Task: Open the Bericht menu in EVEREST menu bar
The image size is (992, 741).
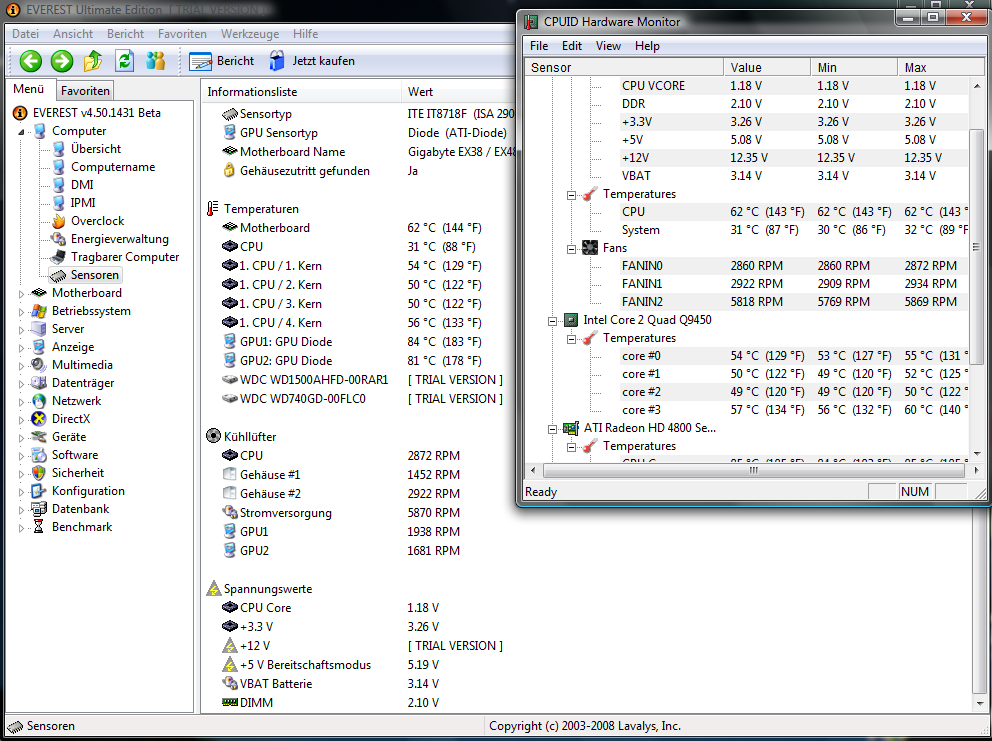Action: (x=125, y=34)
